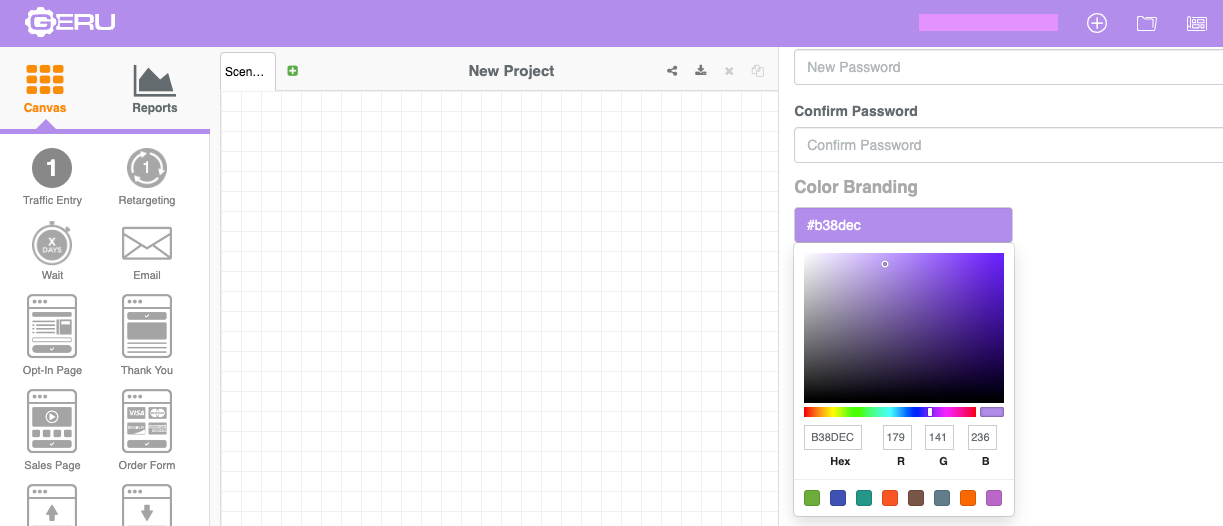The width and height of the screenshot is (1223, 526).
Task: Click the pink username bar in header
Action: (988, 22)
